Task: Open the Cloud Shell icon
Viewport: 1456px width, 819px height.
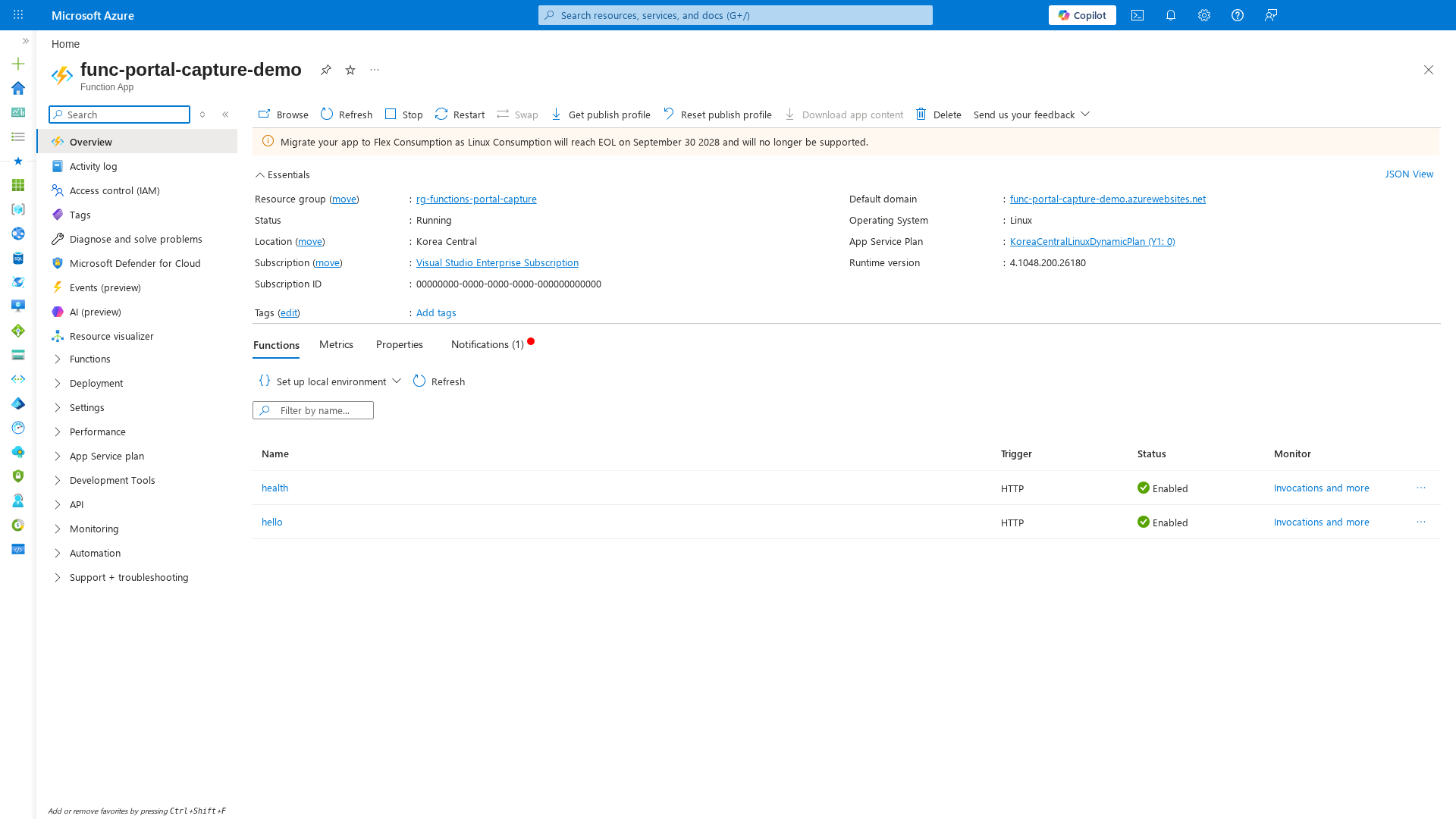Action: pyautogui.click(x=1137, y=15)
